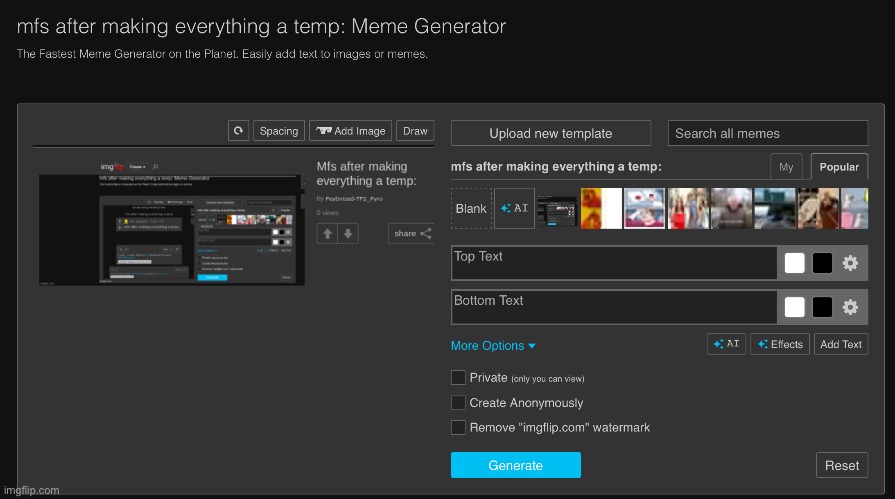Click the Reset button
The height and width of the screenshot is (499, 895).
point(842,465)
